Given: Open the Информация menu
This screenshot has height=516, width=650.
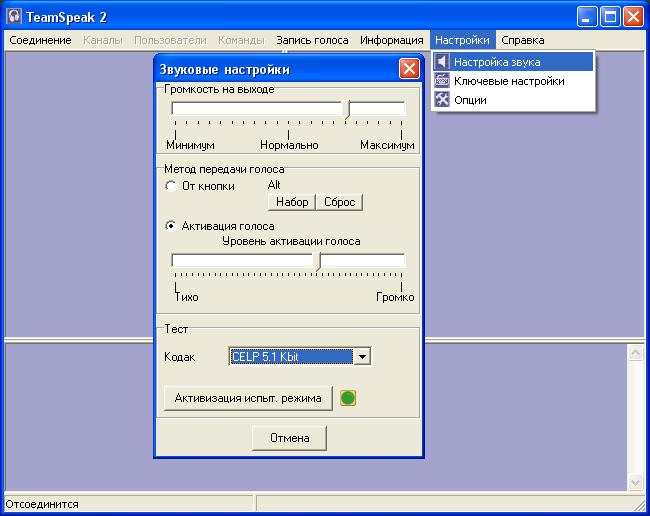Looking at the screenshot, I should click(392, 40).
